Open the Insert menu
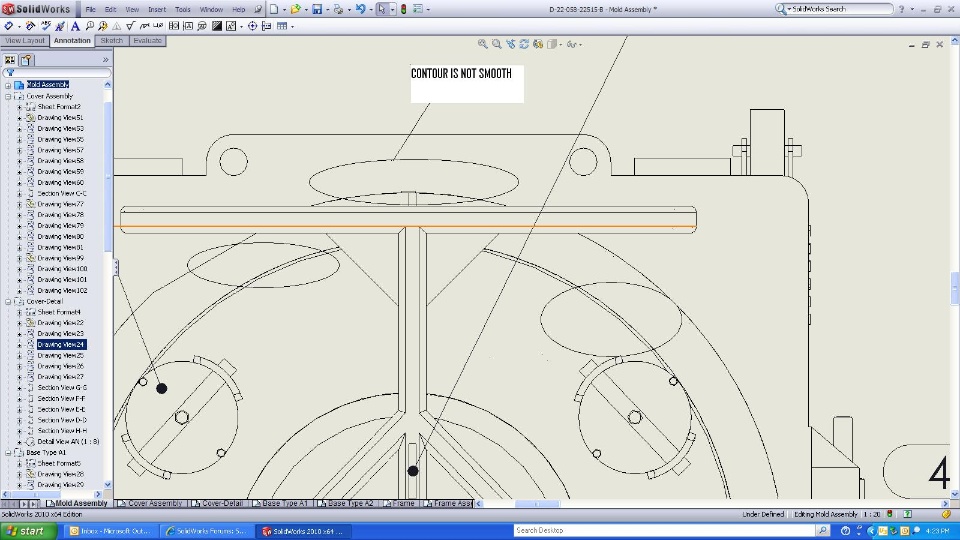 pyautogui.click(x=157, y=9)
